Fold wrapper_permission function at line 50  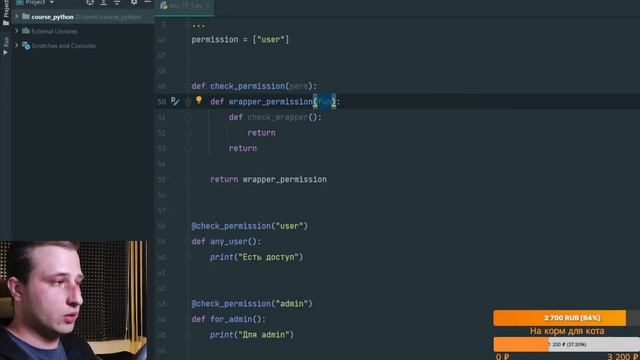(188, 102)
